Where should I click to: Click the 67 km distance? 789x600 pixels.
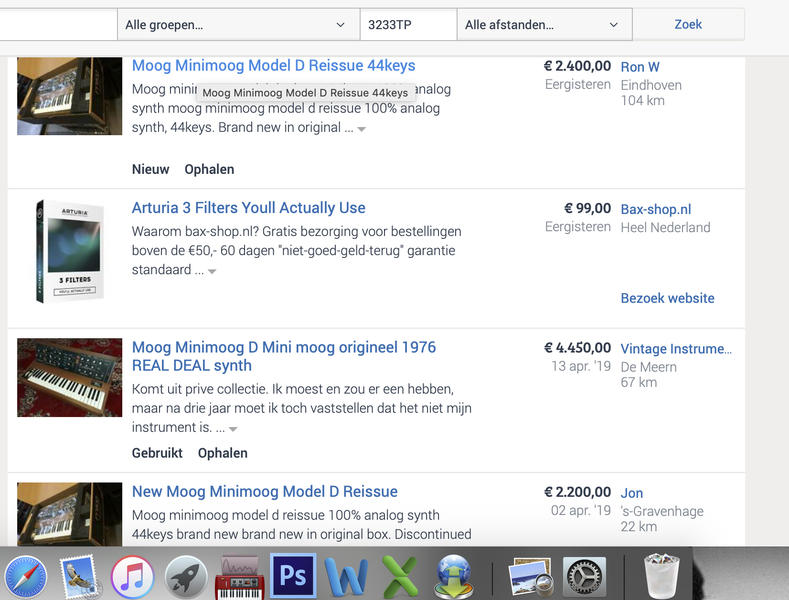click(x=639, y=383)
